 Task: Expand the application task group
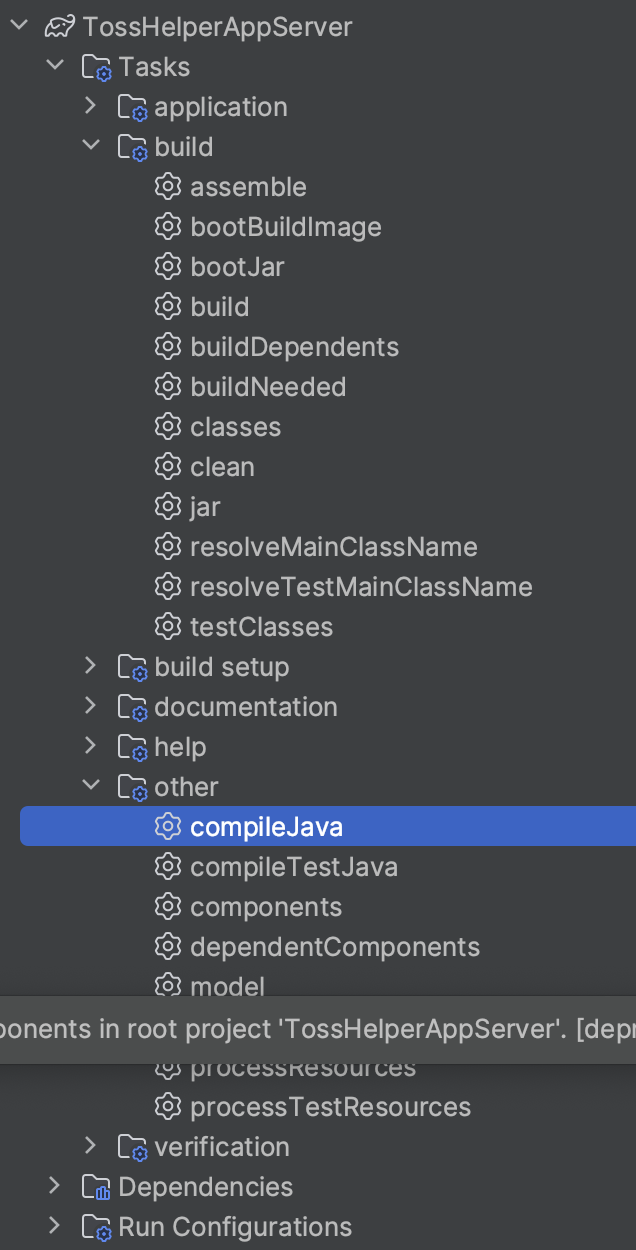(x=91, y=106)
